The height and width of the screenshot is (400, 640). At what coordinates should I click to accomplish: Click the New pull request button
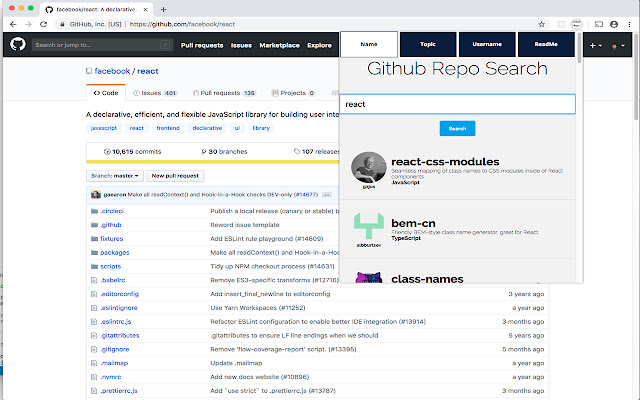pyautogui.click(x=175, y=176)
